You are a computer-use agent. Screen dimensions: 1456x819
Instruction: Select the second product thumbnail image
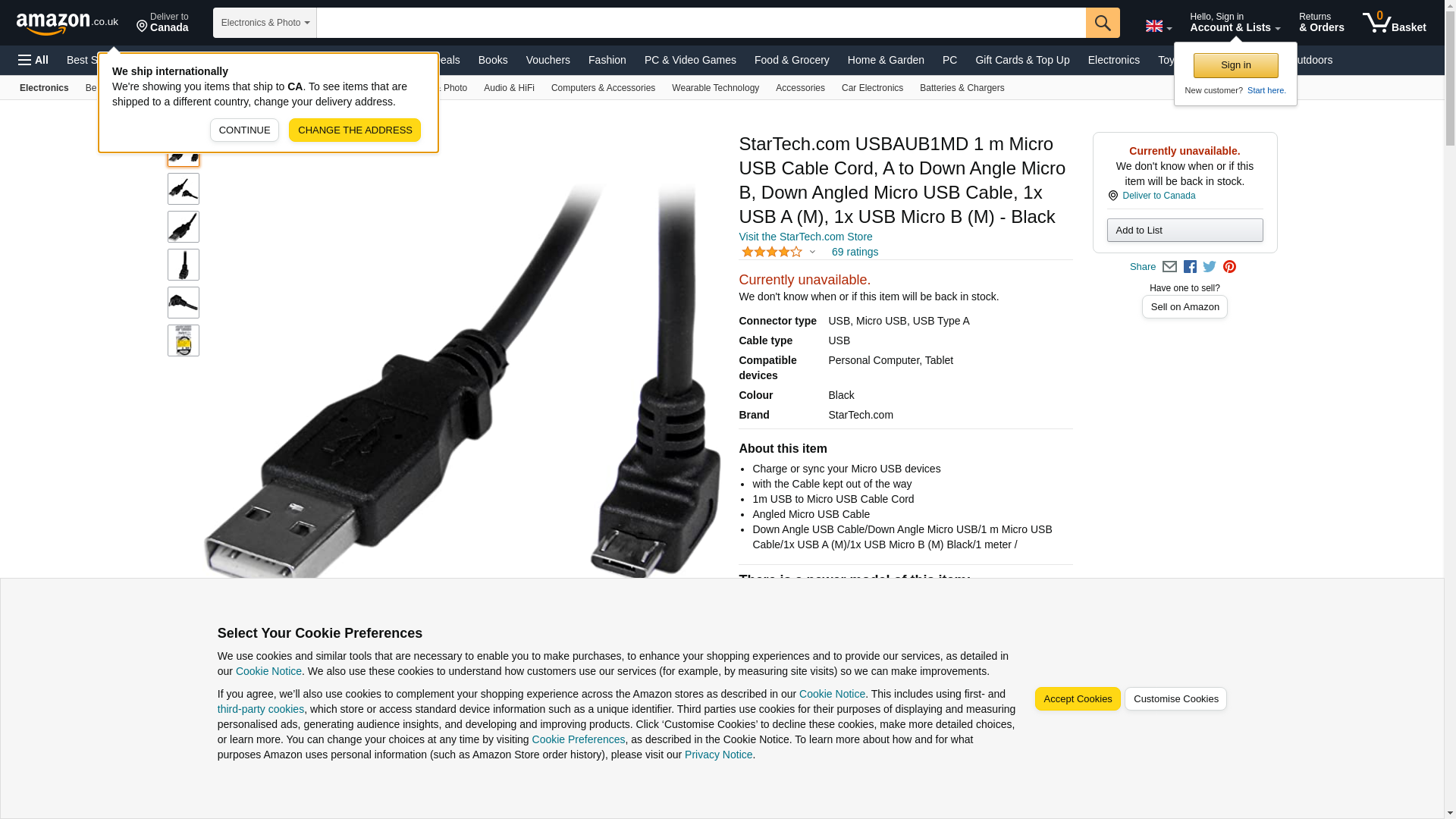(184, 189)
